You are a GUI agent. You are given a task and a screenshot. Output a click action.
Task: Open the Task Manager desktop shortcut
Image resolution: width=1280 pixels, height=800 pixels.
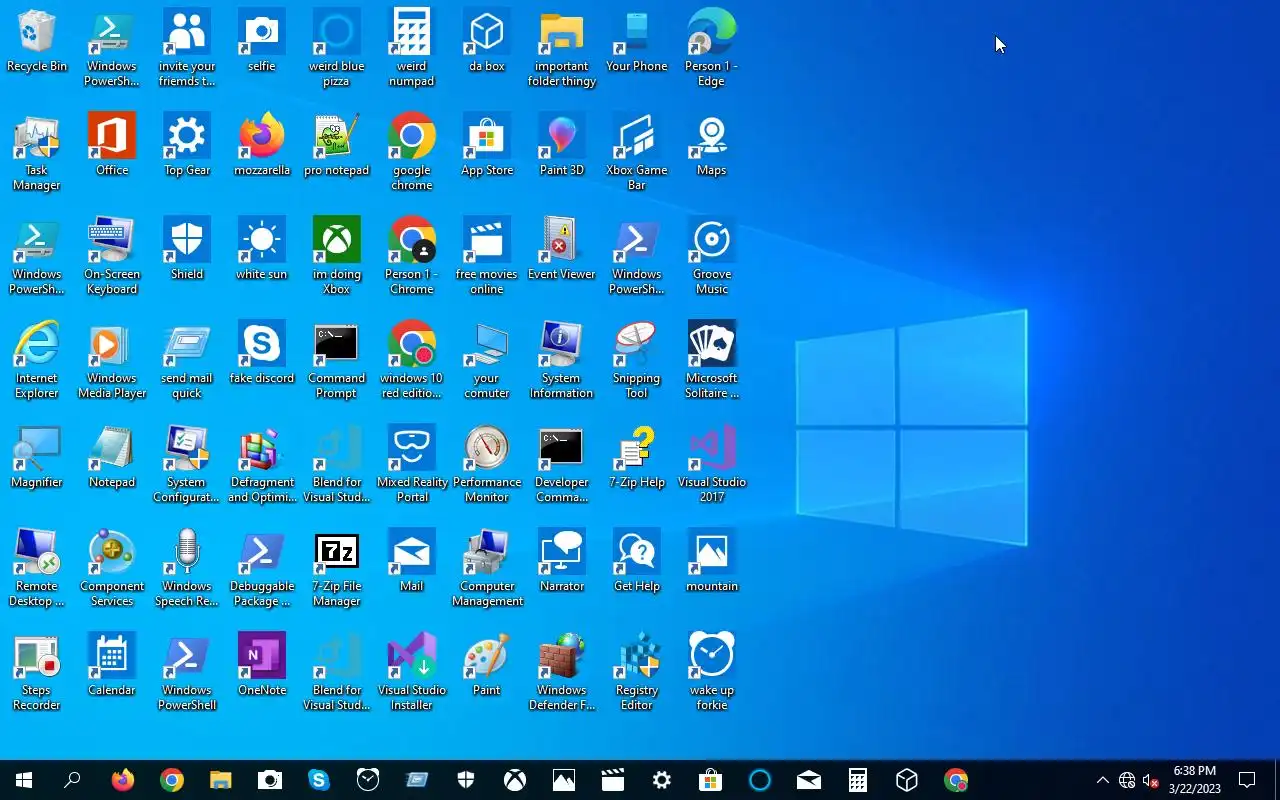pyautogui.click(x=37, y=152)
